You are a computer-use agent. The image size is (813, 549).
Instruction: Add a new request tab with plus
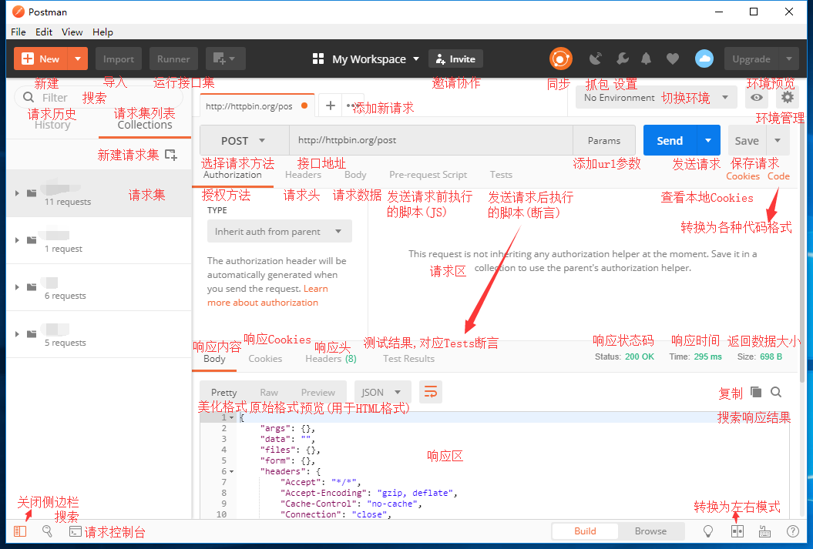coord(330,106)
